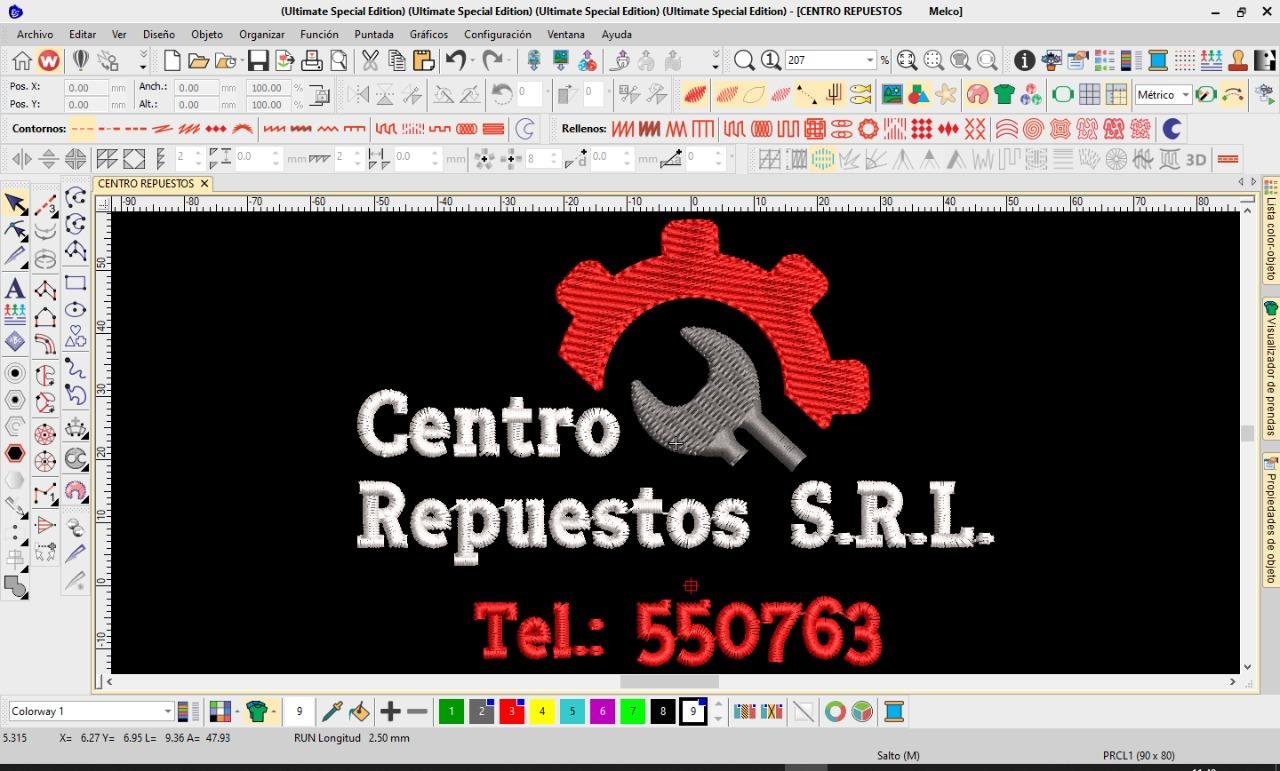Screen dimensions: 1280x771
Task: Click the color picker eyedropper icon
Action: tap(331, 712)
